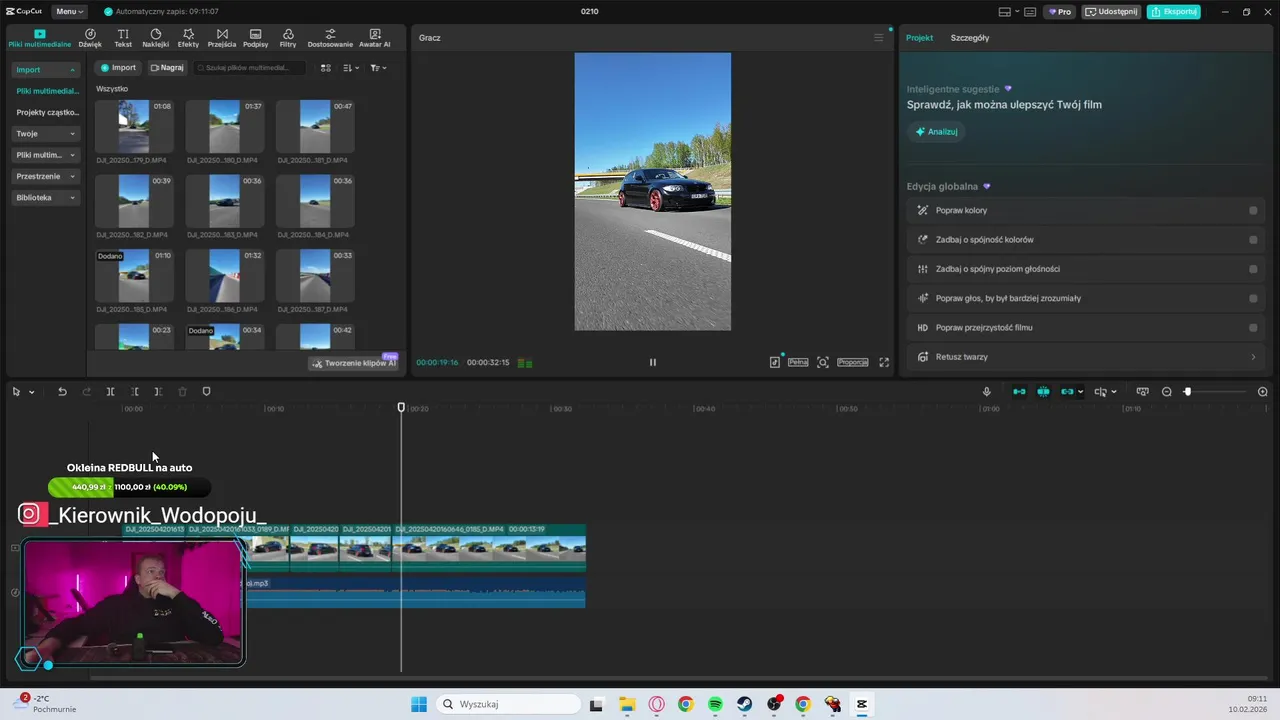Click the media search input field
Viewport: 1280px width, 720px height.
pyautogui.click(x=250, y=68)
